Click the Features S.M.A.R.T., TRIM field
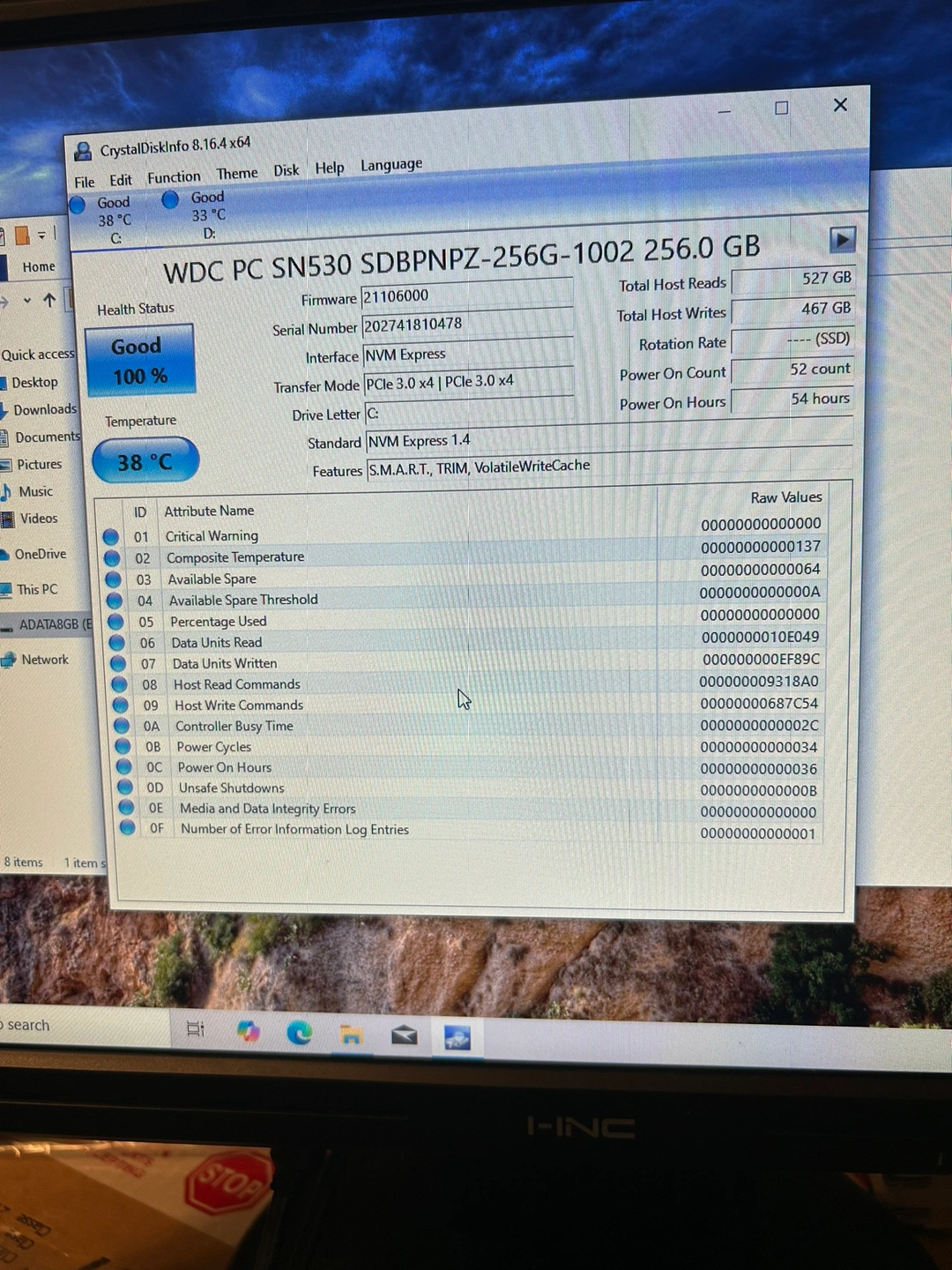 609,463
